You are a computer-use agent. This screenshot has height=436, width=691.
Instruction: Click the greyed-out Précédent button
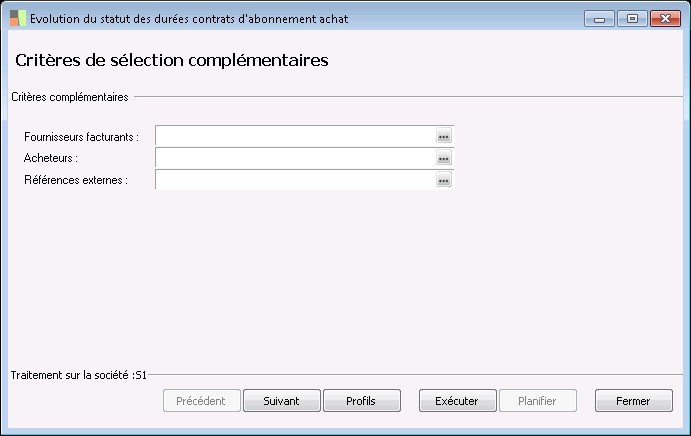click(x=201, y=401)
